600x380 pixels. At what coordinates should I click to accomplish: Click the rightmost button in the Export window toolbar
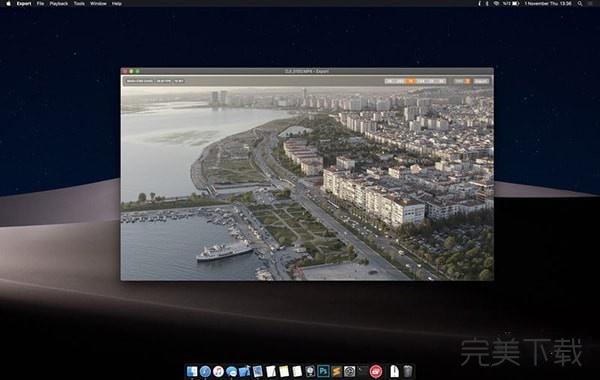[481, 81]
